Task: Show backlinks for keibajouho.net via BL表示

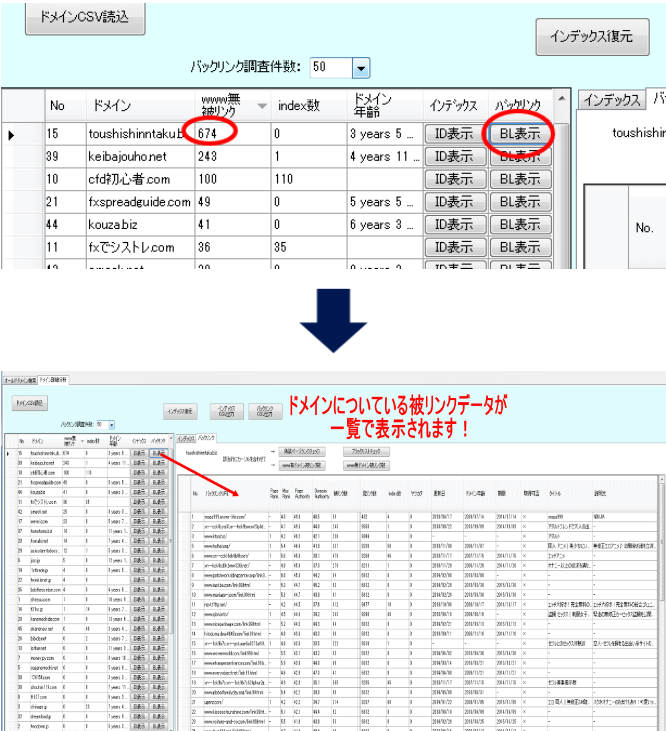Action: tap(519, 156)
